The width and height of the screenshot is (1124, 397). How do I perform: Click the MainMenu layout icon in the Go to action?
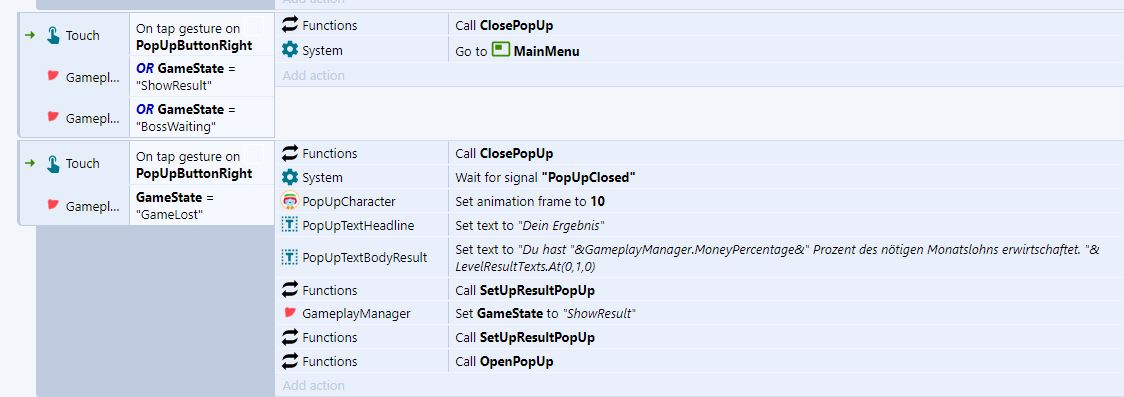(501, 50)
